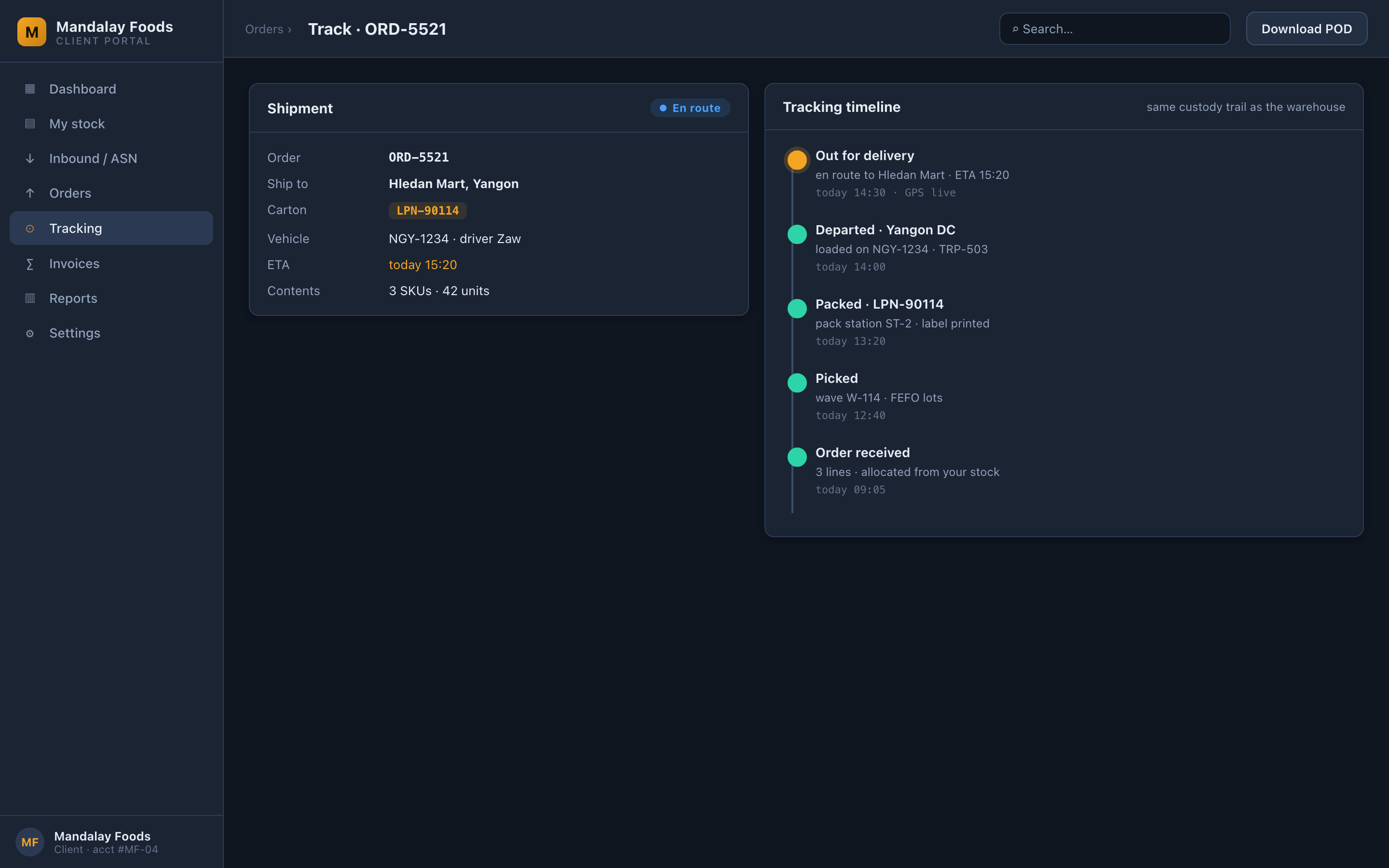Click the CLIENT PORTAL subtitle
1389x868 pixels.
tap(103, 41)
